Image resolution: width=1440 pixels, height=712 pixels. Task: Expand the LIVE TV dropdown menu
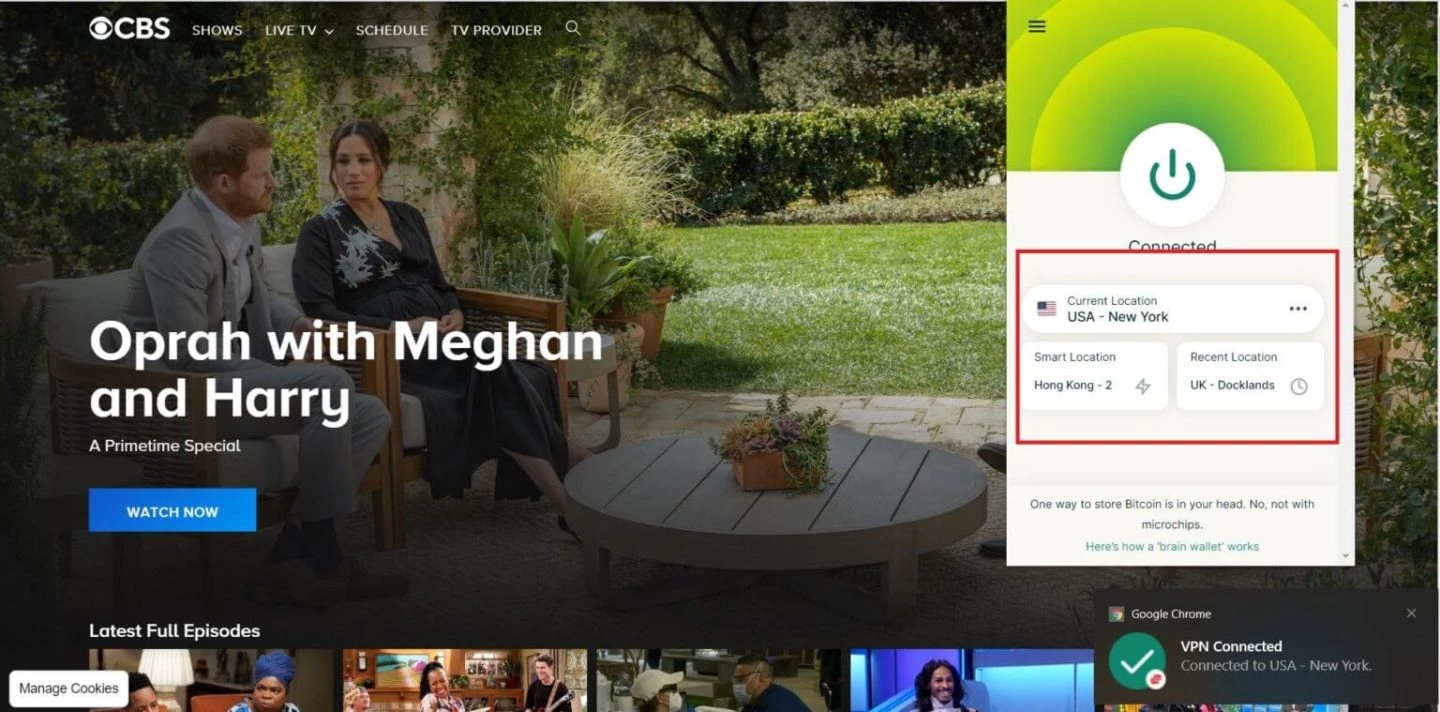pos(299,30)
